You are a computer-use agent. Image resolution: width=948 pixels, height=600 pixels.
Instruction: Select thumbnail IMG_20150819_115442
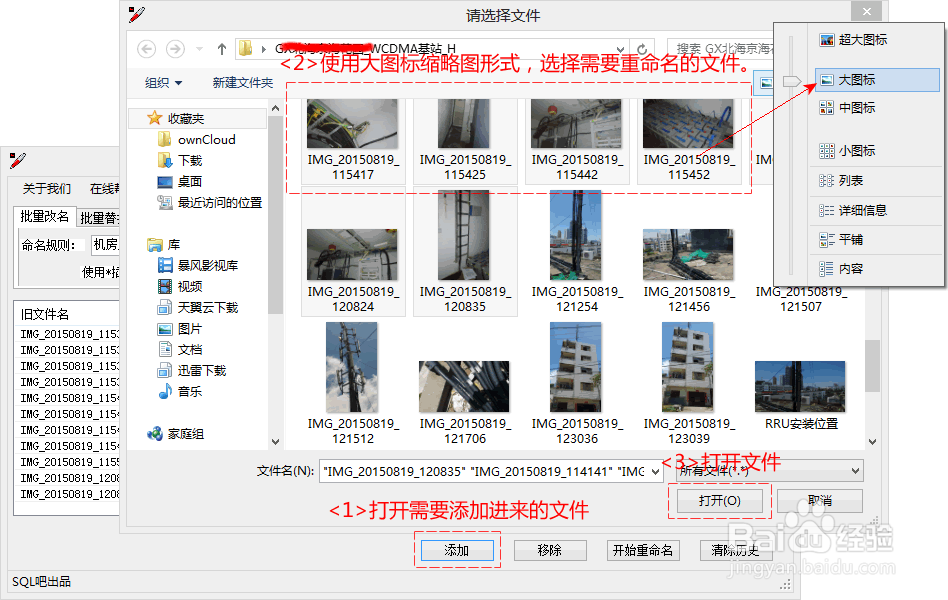577,140
